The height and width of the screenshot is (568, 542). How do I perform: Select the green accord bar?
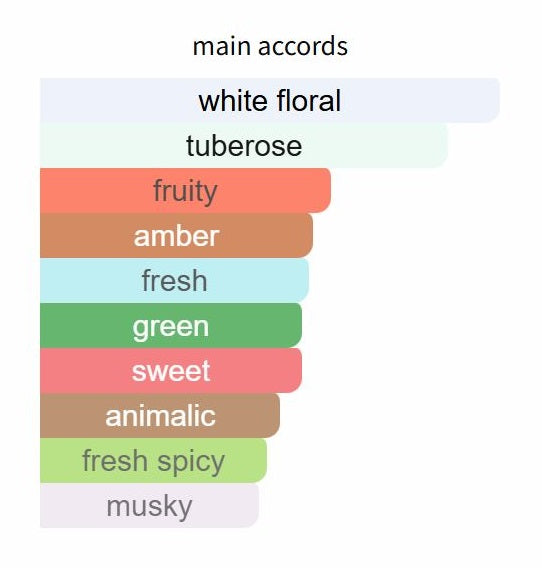point(171,325)
